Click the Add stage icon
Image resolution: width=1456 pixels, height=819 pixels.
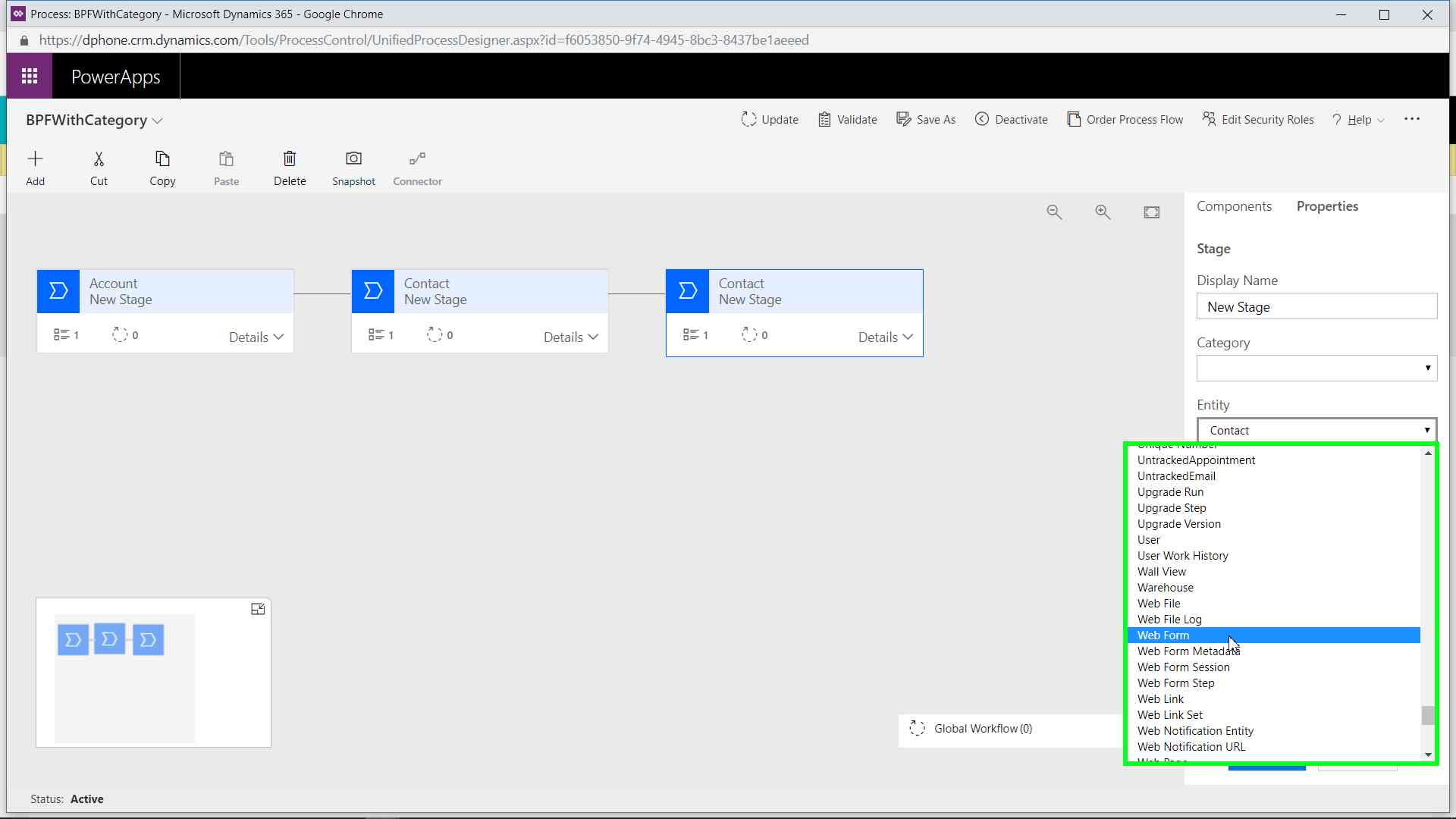tap(35, 159)
